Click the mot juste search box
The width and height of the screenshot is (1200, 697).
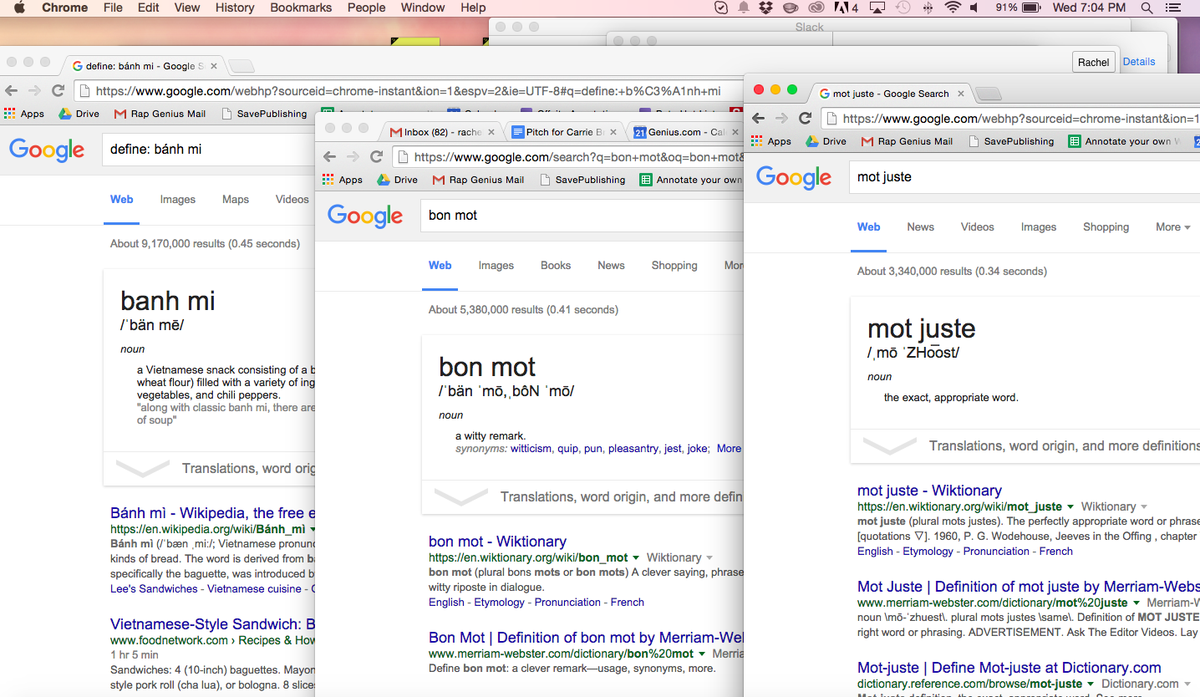(1024, 177)
